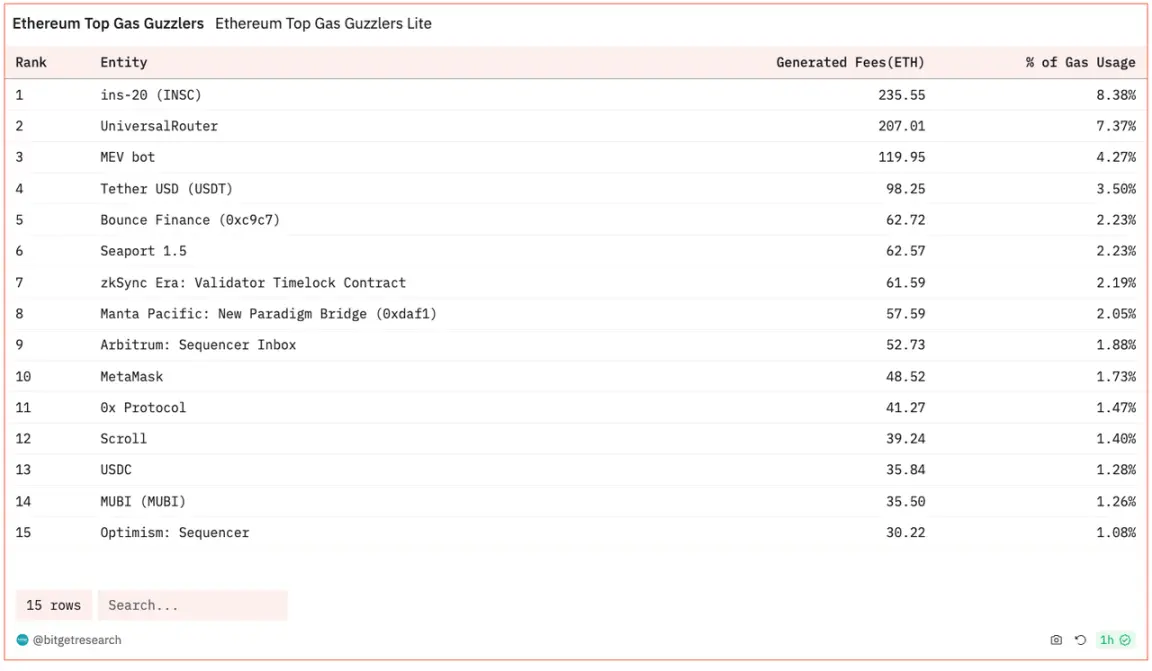Select the USDC entity cell
The image size is (1152, 671).
tap(116, 470)
